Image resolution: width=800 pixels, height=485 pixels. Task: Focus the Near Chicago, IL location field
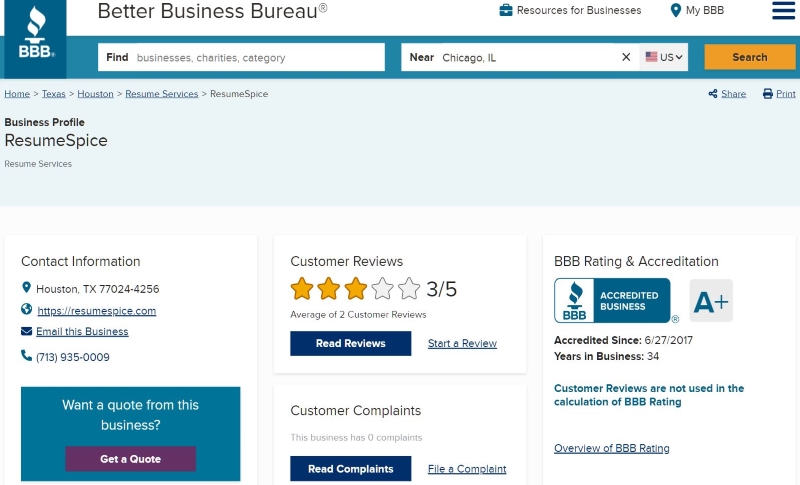click(x=520, y=57)
